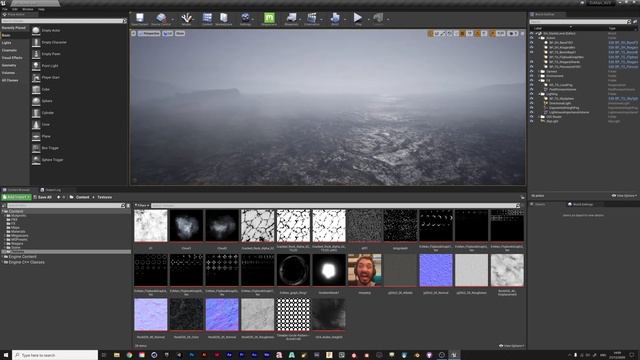This screenshot has height=360, width=640.
Task: Open the Perspective viewport dropdown
Action: 149,33
